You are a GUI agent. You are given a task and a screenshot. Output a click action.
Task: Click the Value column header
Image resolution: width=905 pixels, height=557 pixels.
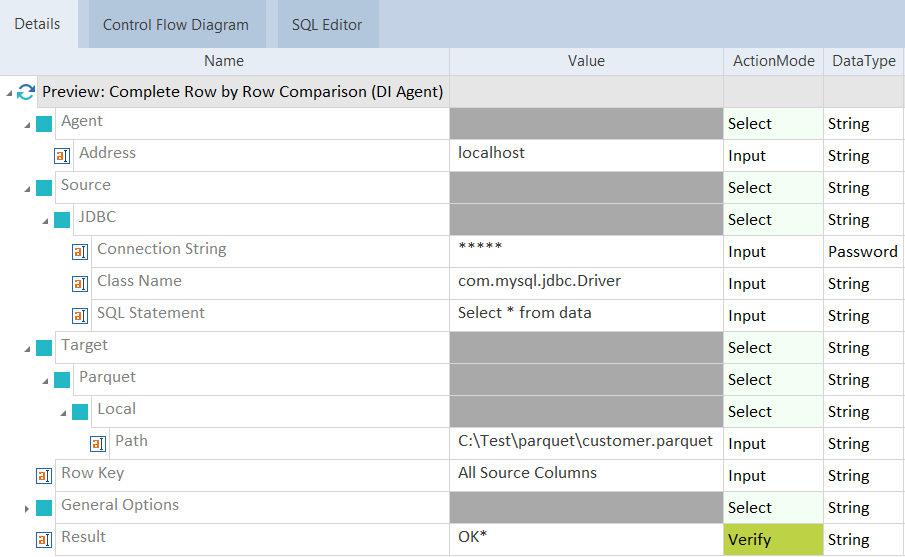click(x=586, y=61)
